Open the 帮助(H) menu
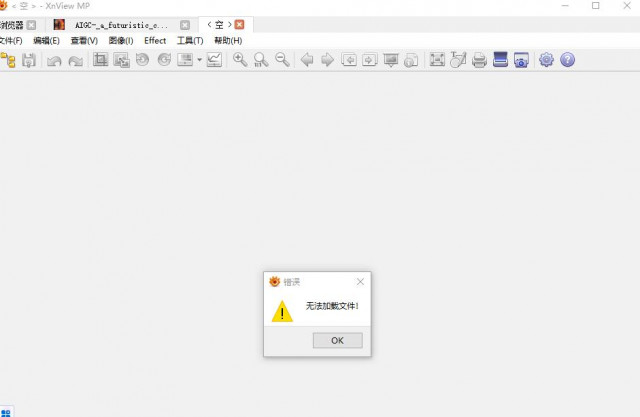This screenshot has width=640, height=417. click(228, 41)
